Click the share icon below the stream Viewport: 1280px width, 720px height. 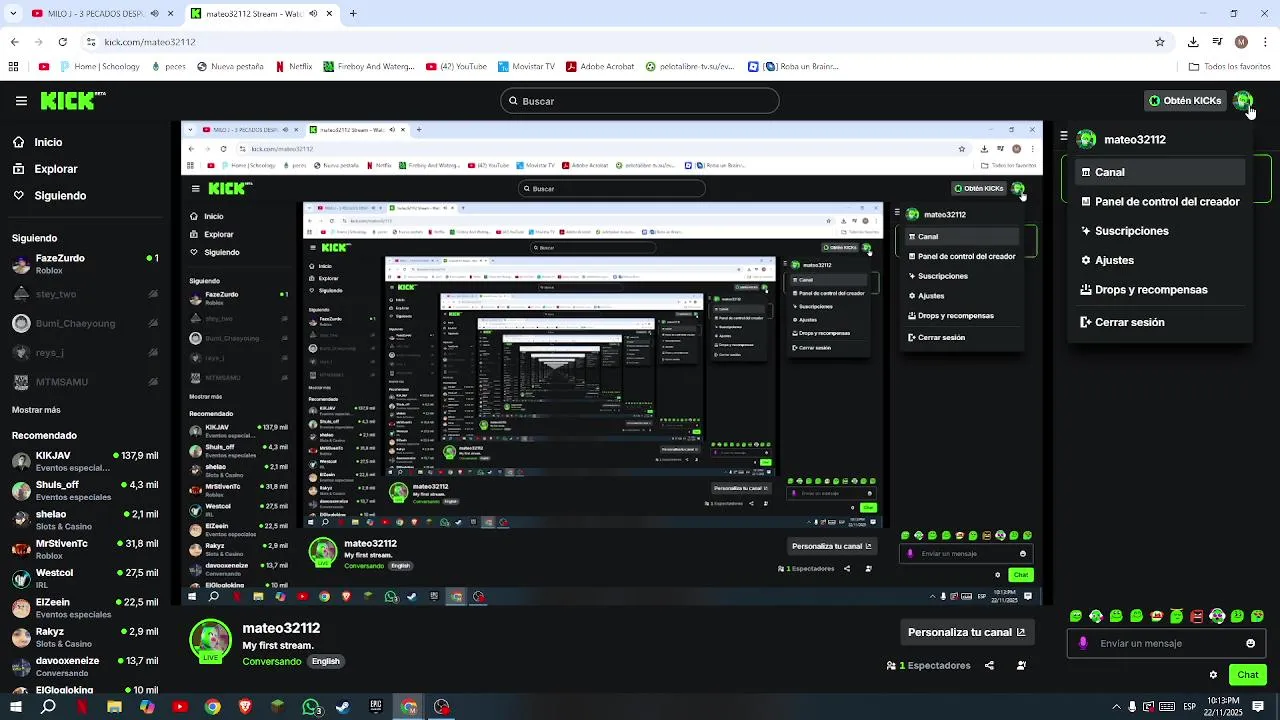click(989, 665)
